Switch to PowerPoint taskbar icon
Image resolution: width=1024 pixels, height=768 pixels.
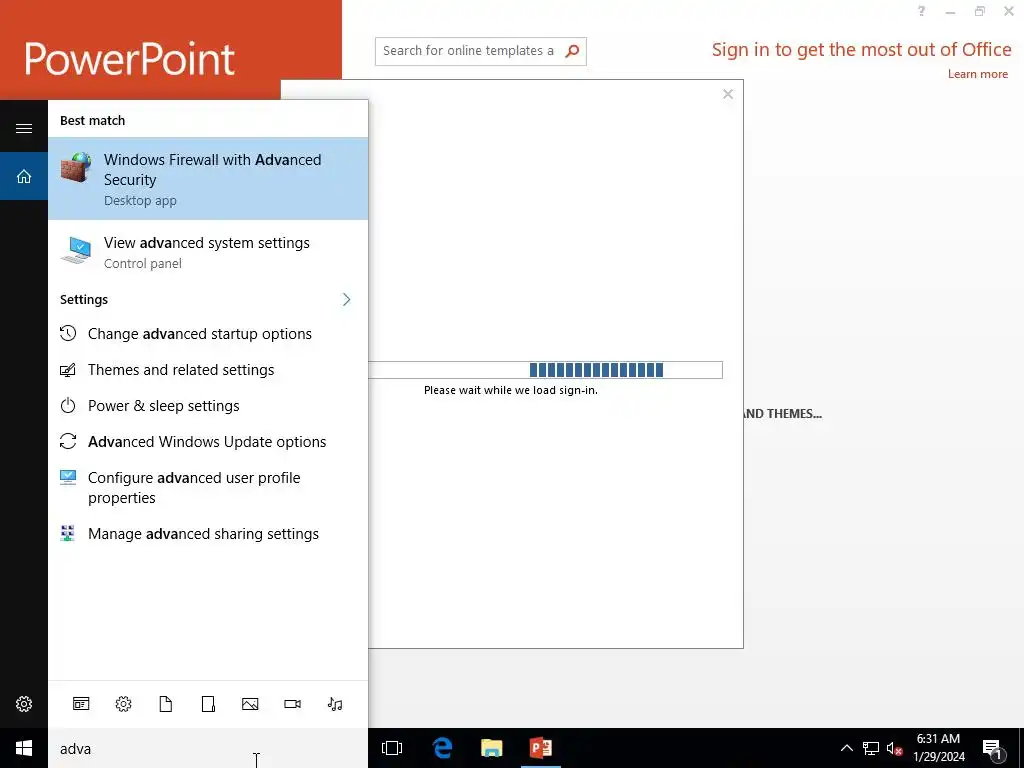541,748
